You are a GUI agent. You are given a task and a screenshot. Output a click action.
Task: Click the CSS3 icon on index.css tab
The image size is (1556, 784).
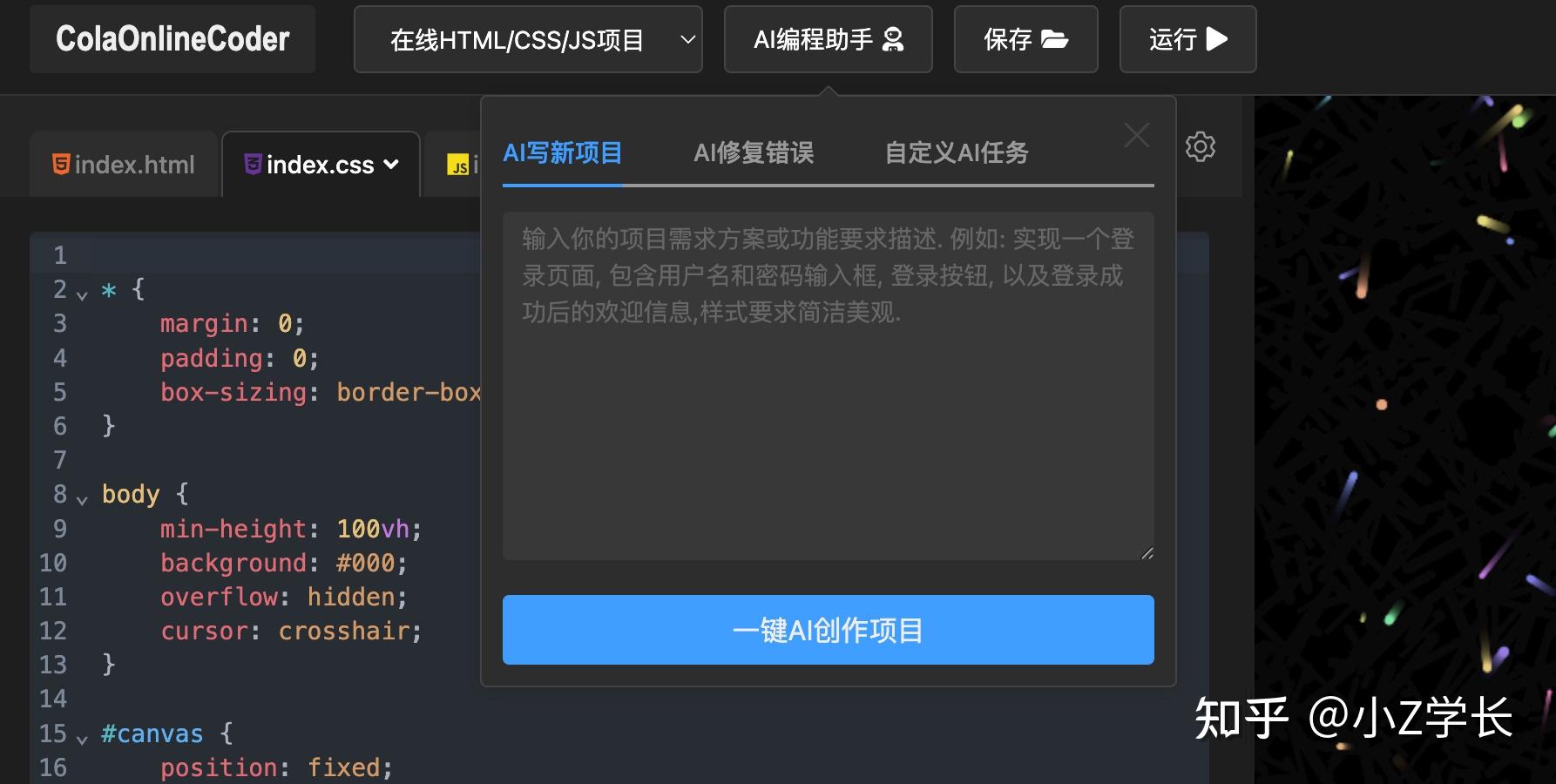point(253,164)
